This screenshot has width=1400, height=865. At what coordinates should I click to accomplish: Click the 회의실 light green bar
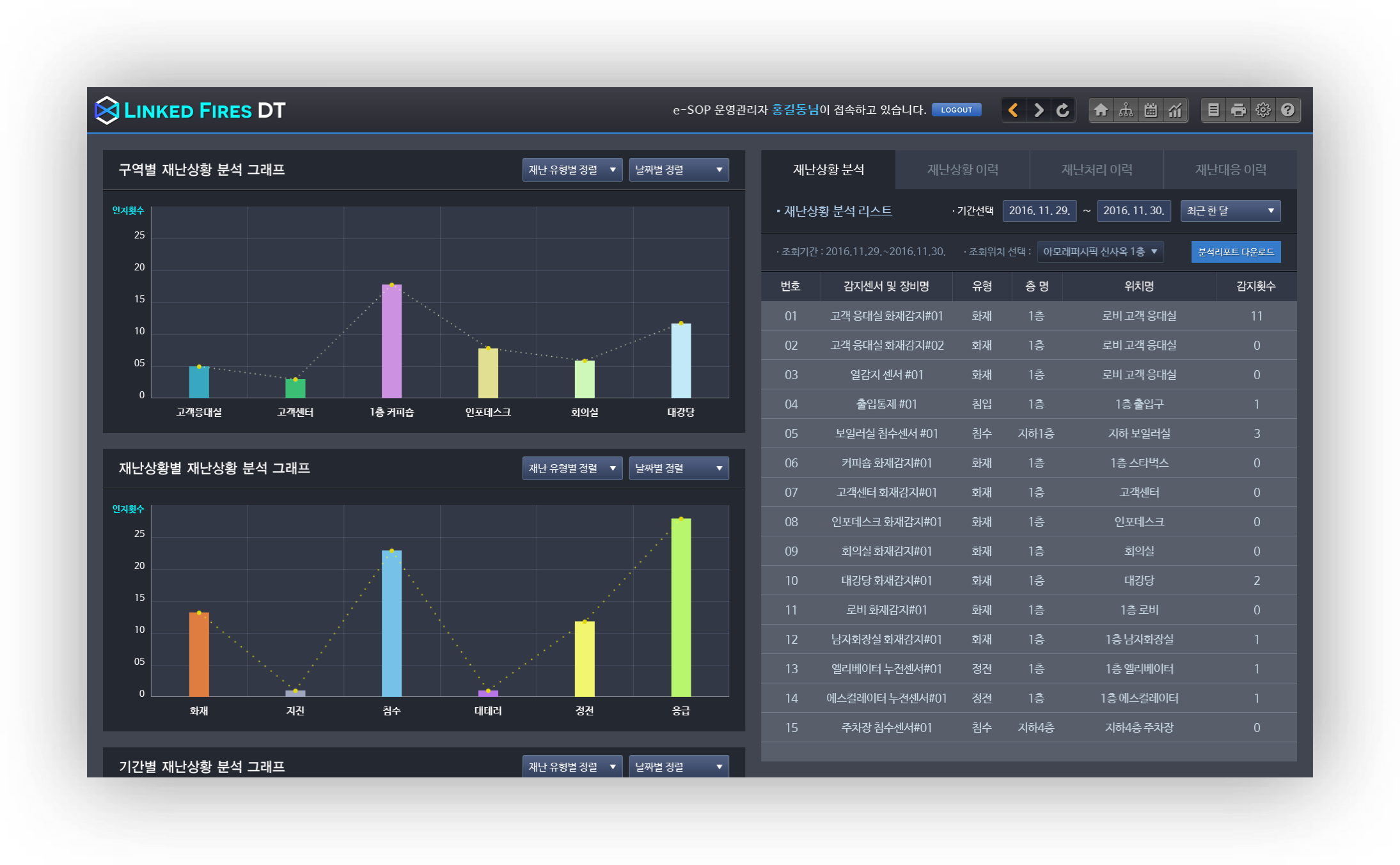tap(585, 379)
